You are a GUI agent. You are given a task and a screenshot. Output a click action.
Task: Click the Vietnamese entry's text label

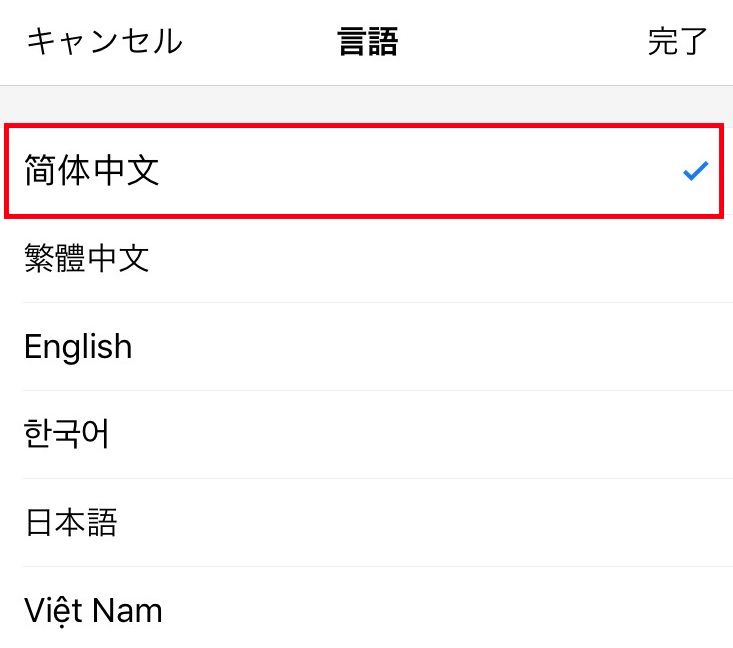(93, 610)
